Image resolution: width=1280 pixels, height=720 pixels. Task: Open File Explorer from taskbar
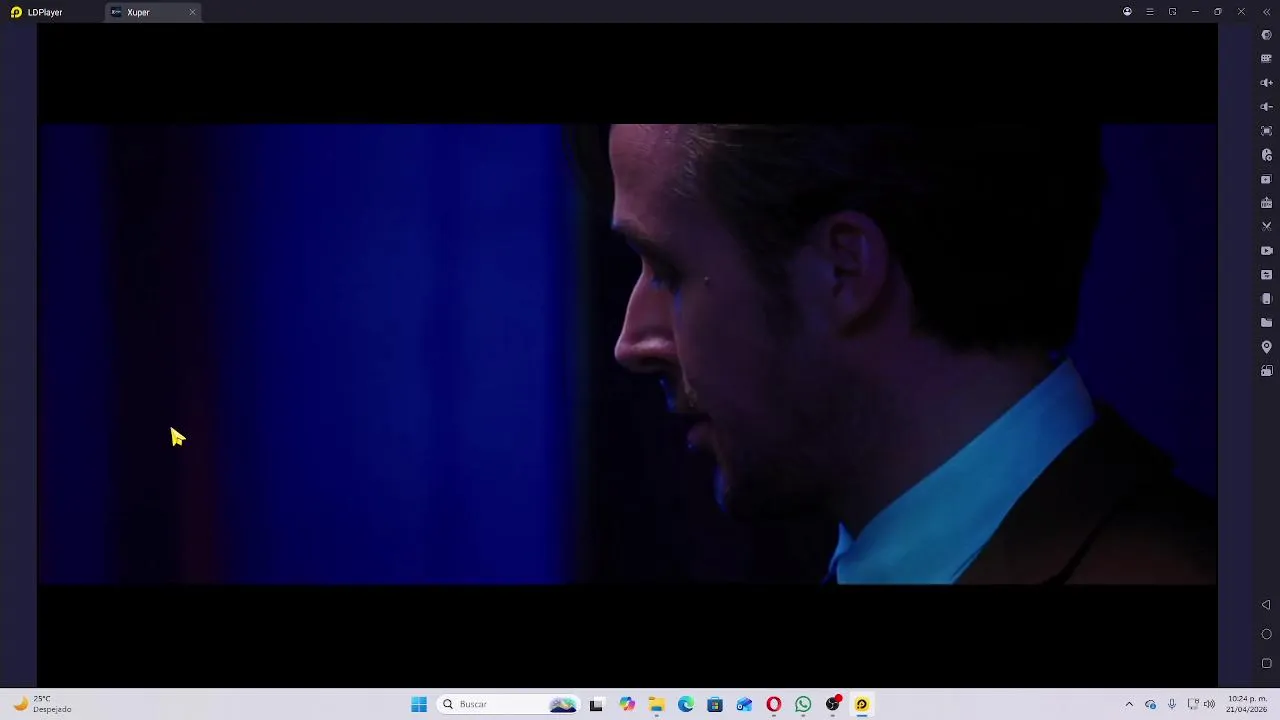(656, 704)
